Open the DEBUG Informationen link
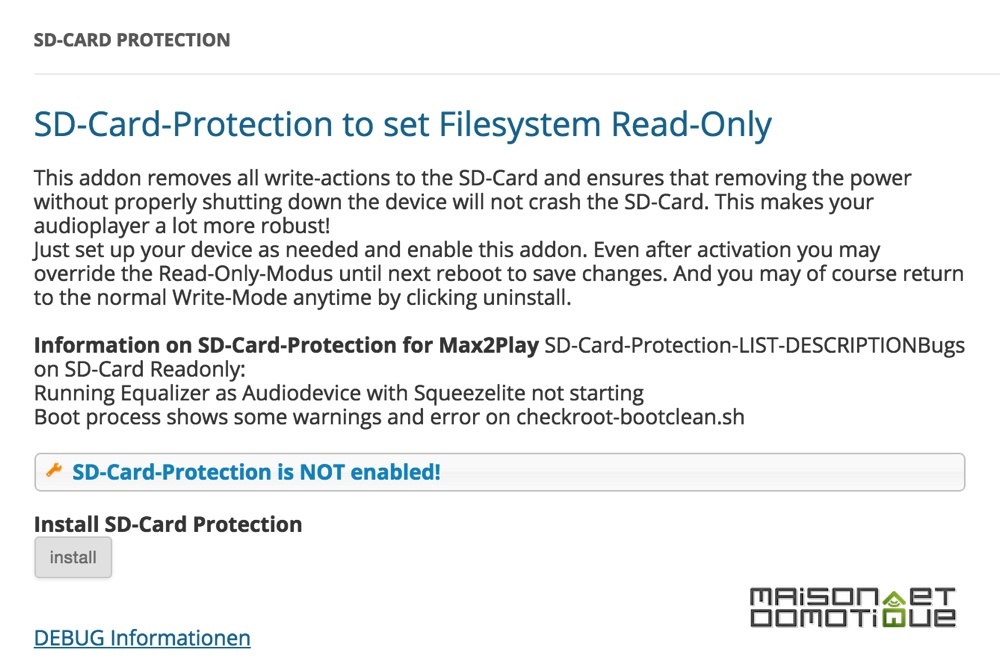This screenshot has width=1000, height=662. tap(142, 638)
